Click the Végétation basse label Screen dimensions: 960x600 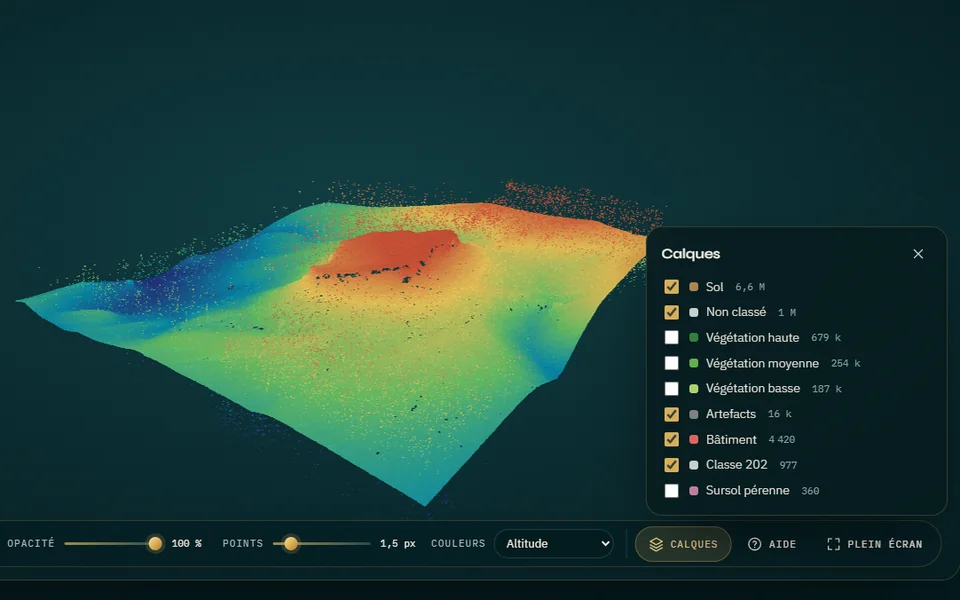click(x=753, y=389)
